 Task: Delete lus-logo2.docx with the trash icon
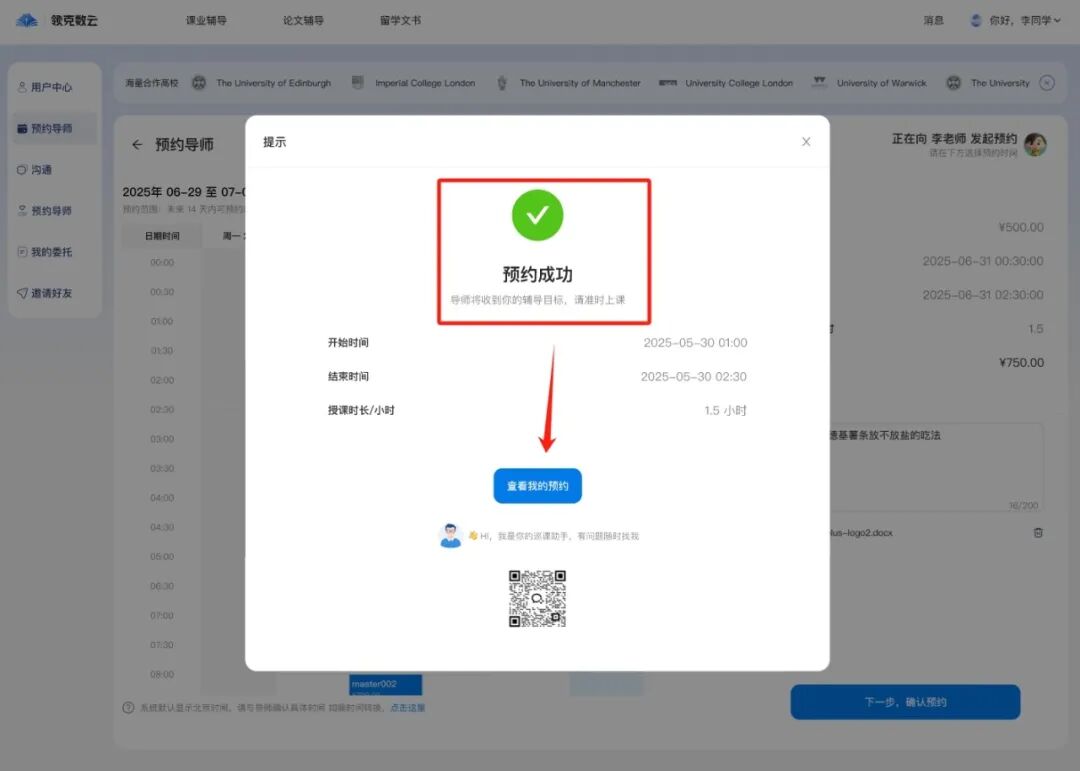pos(1037,533)
